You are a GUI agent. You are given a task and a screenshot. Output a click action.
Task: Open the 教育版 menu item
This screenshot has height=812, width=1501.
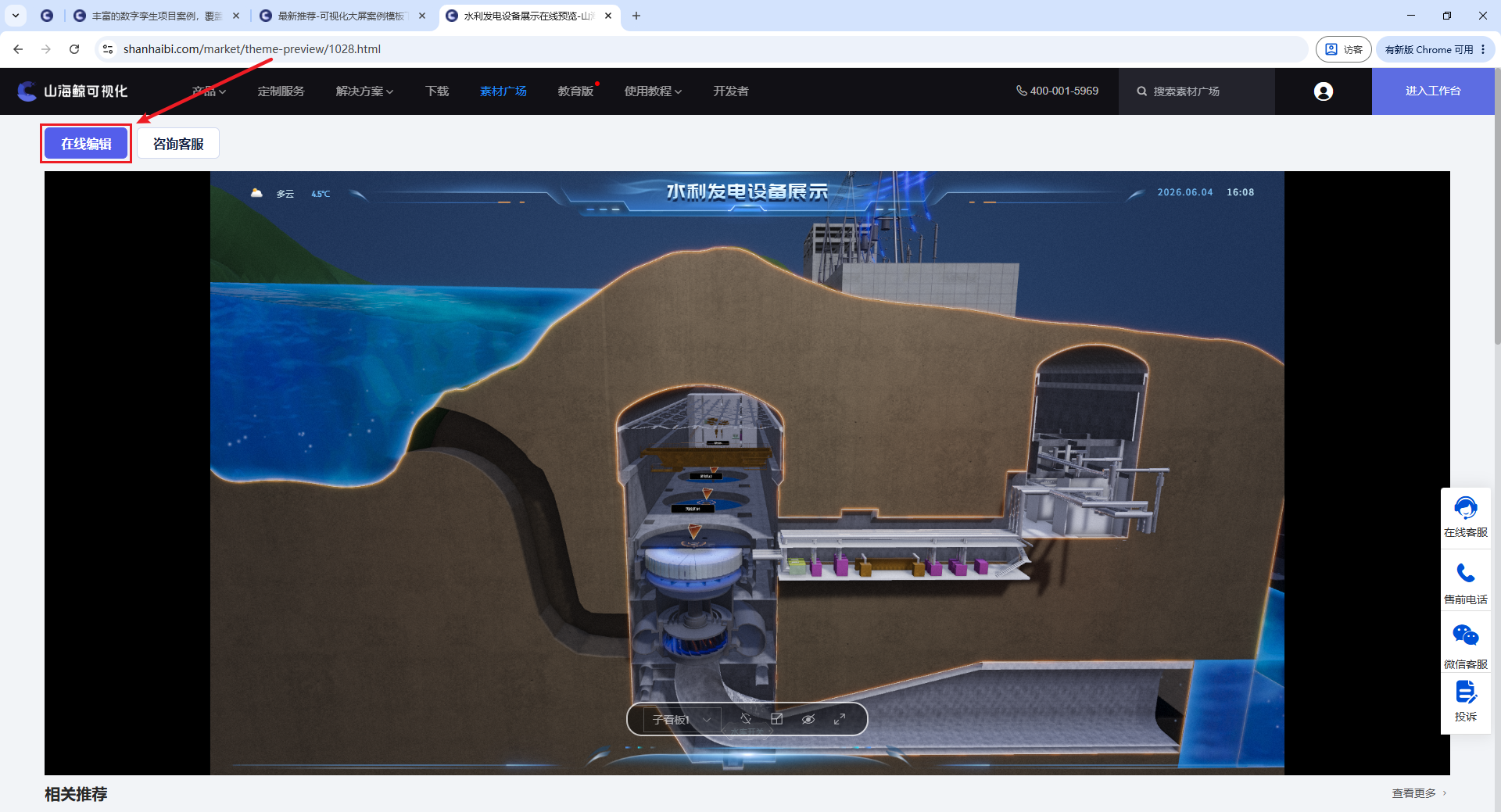point(576,91)
